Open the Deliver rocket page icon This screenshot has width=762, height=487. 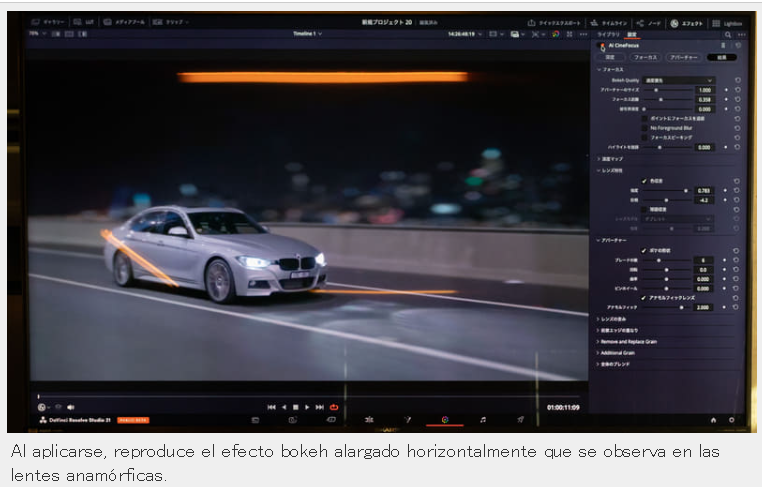[x=520, y=419]
